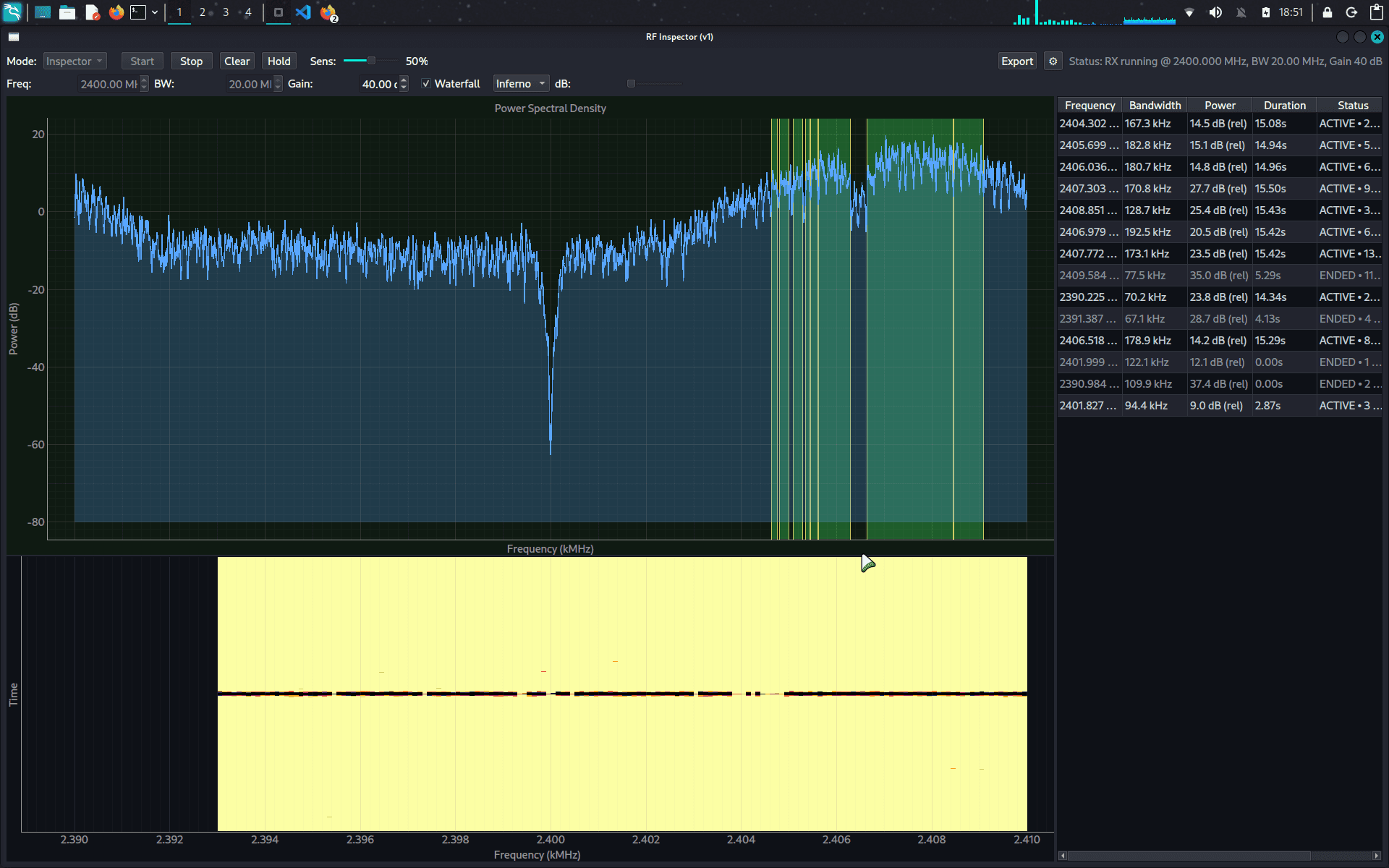Click the Hold button
Screen dimensions: 1389x868
[x=279, y=61]
